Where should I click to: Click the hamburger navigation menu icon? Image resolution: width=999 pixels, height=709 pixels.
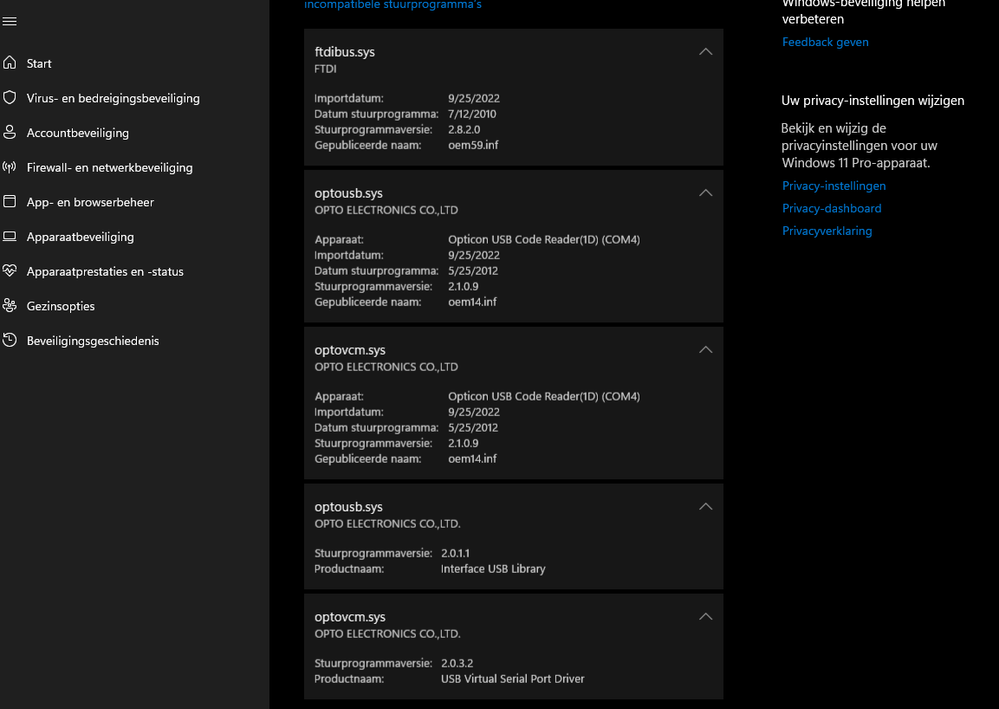coord(10,21)
